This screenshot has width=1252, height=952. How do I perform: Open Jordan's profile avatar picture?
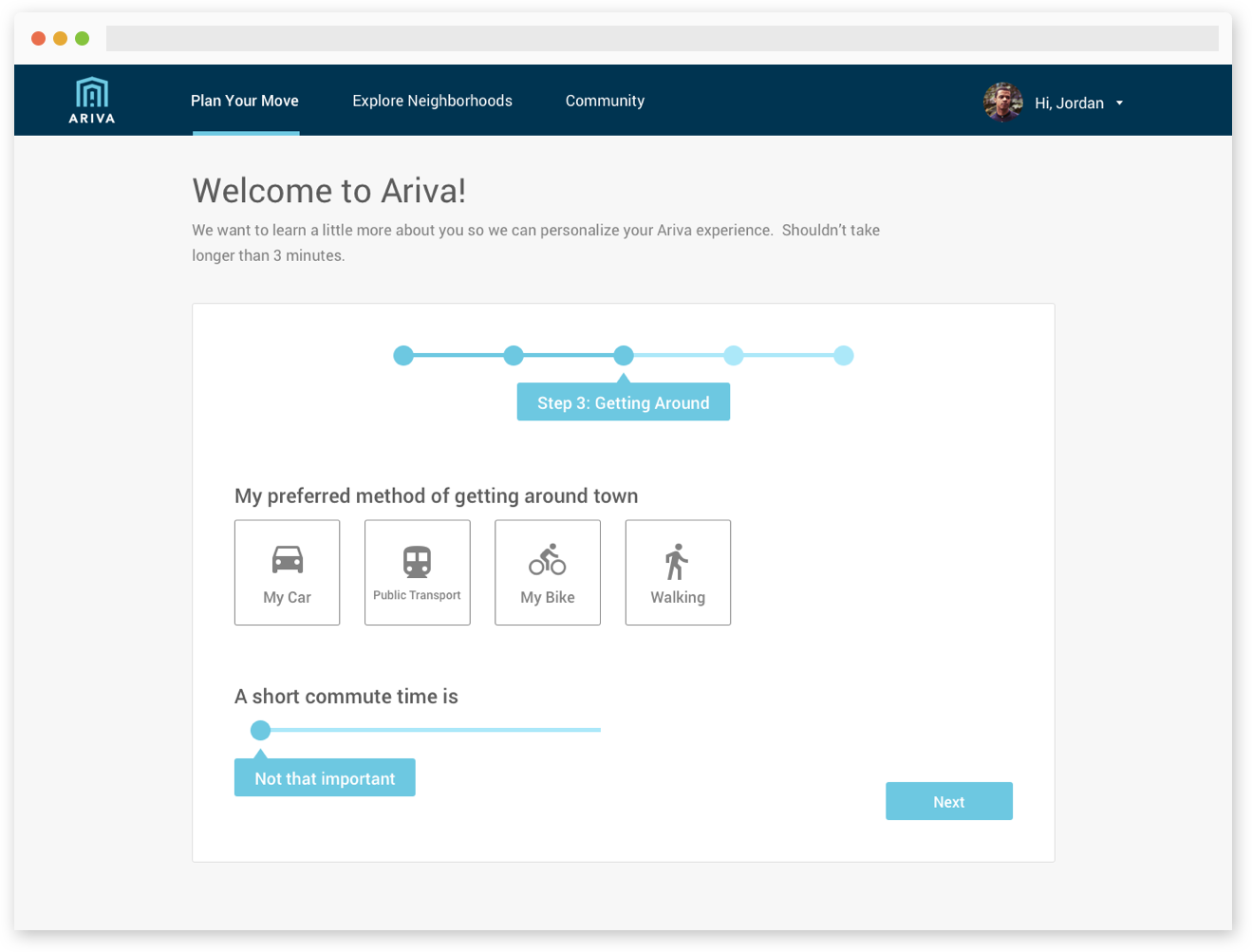pyautogui.click(x=1002, y=102)
